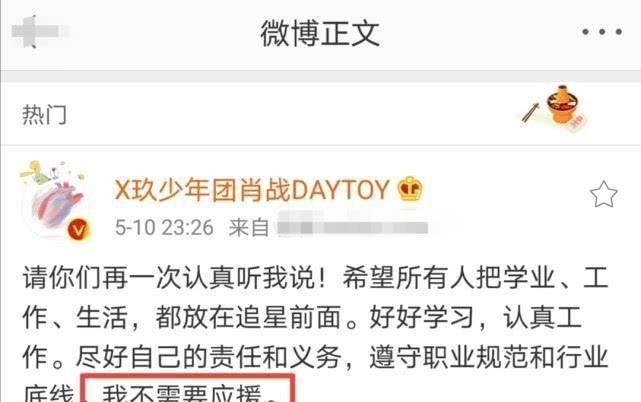Select the 热门 section label
The height and width of the screenshot is (402, 641).
(44, 115)
